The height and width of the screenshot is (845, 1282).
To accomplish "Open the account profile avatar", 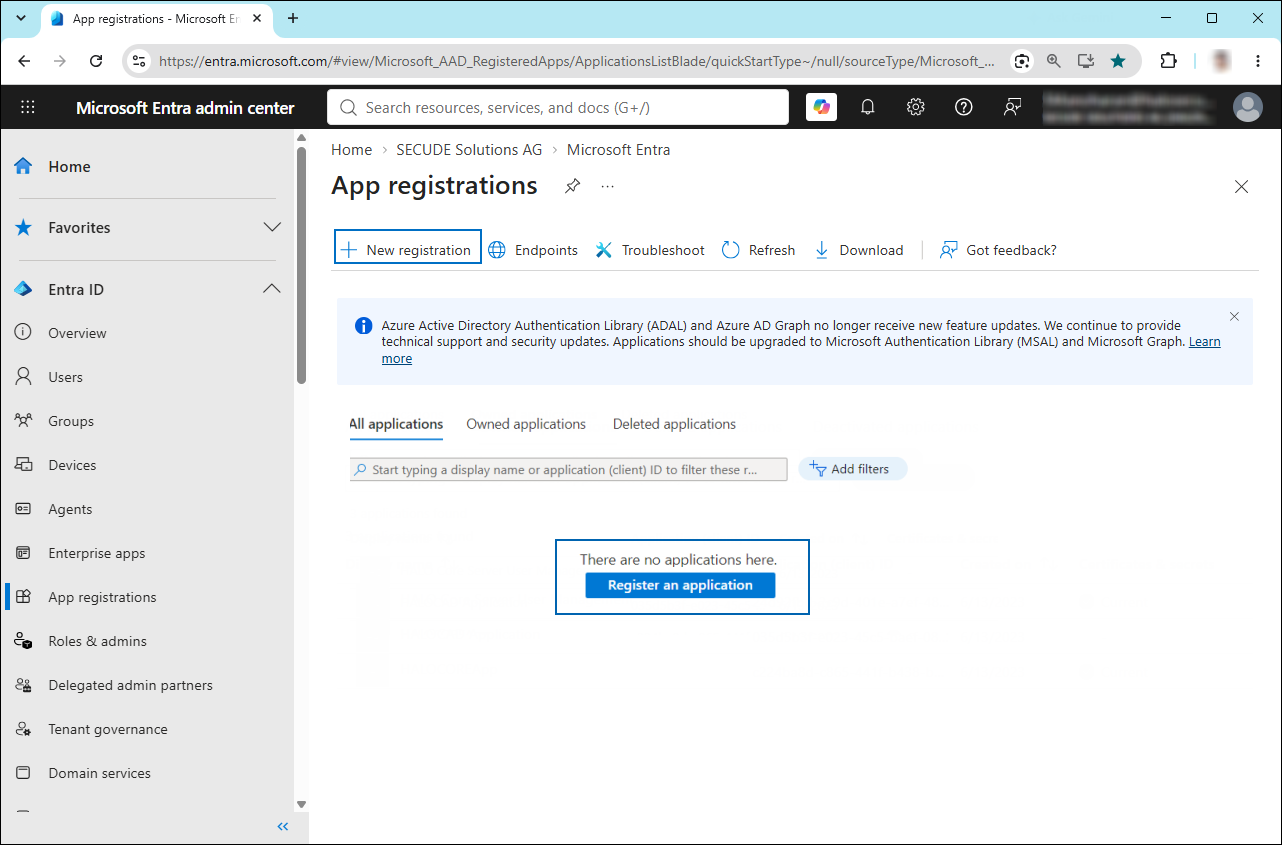I will 1247,107.
